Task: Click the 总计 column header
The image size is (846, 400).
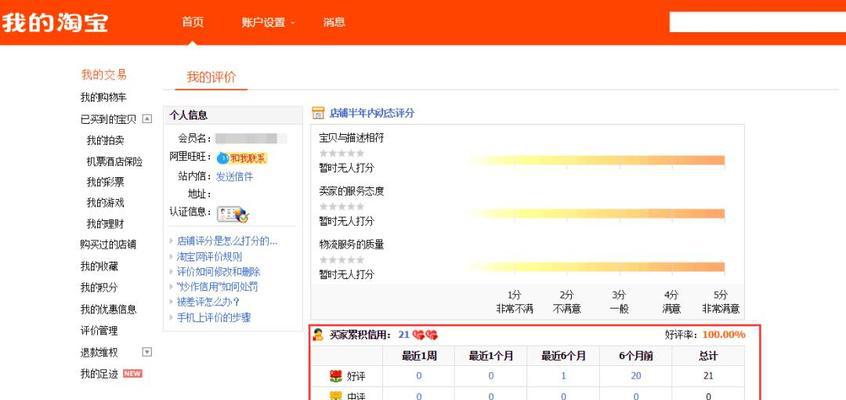Action: [708, 356]
